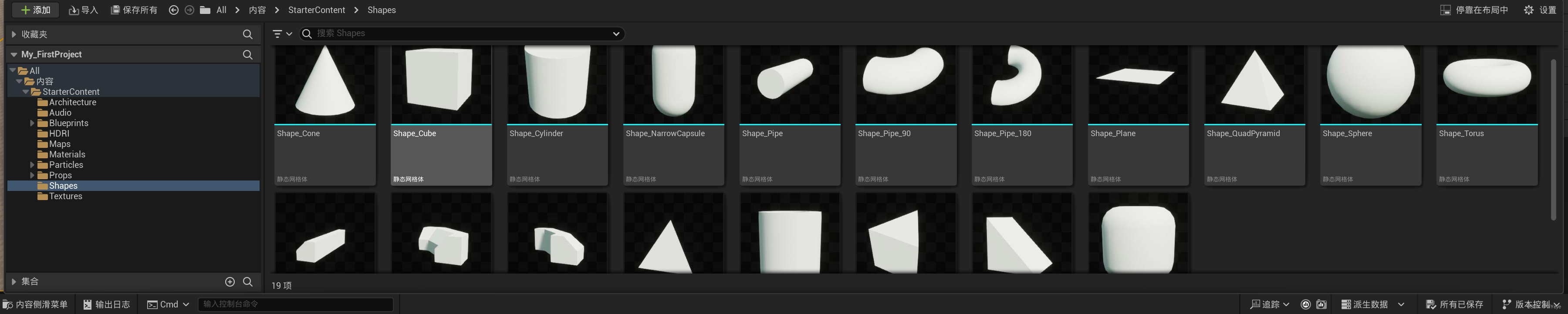Open 设置 settings gear

(x=1539, y=10)
